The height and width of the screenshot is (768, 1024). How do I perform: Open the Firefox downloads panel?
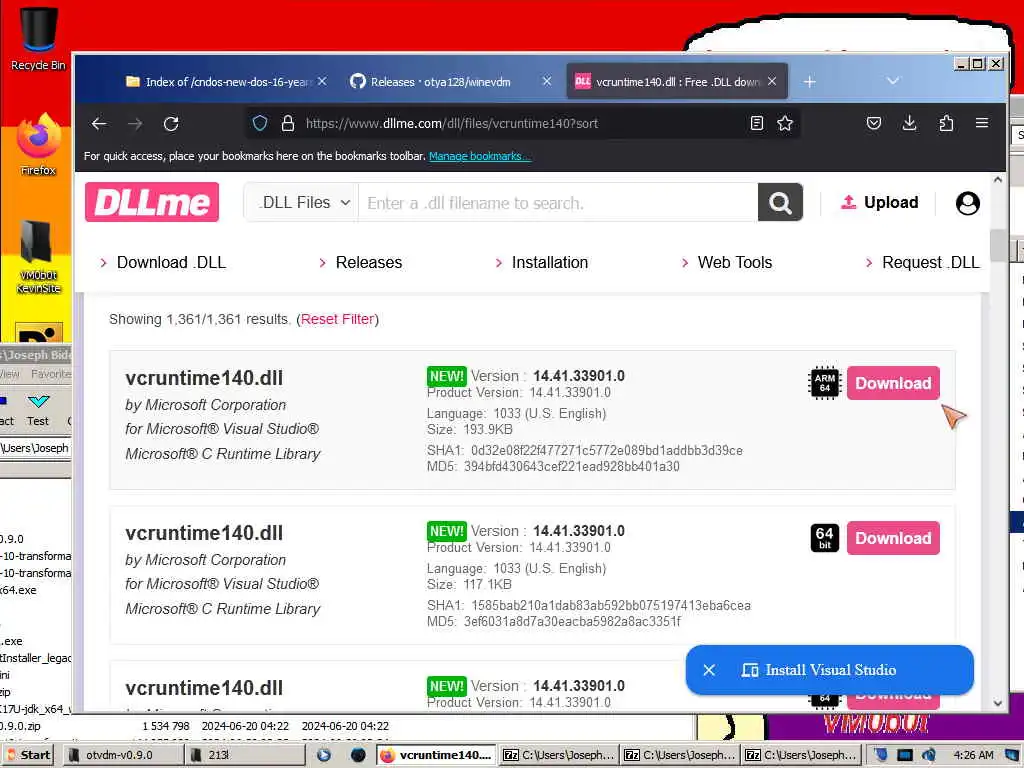pyautogui.click(x=909, y=123)
